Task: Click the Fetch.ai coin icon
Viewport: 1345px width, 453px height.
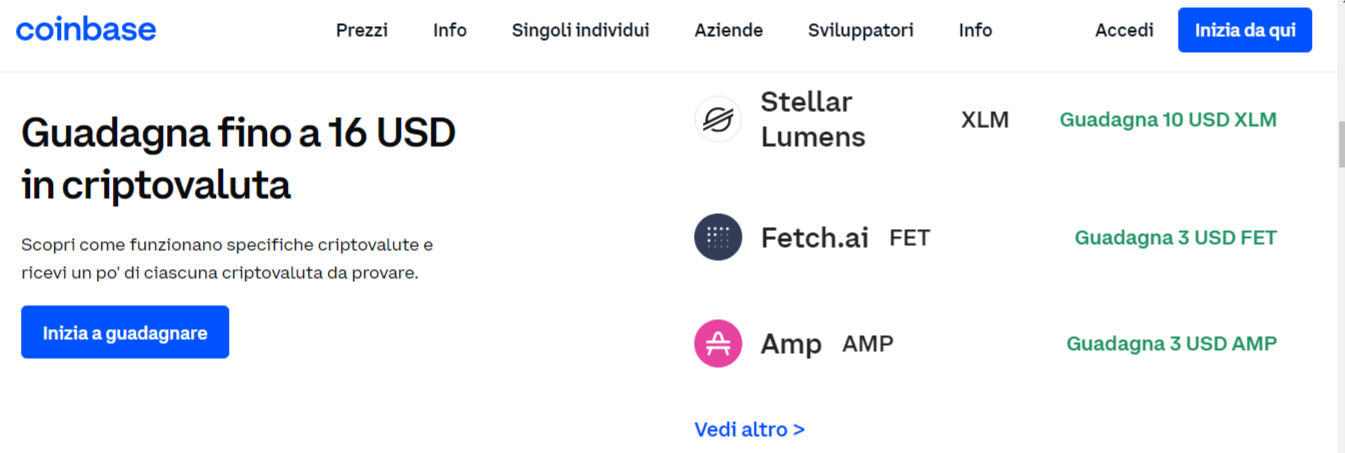Action: tap(718, 238)
